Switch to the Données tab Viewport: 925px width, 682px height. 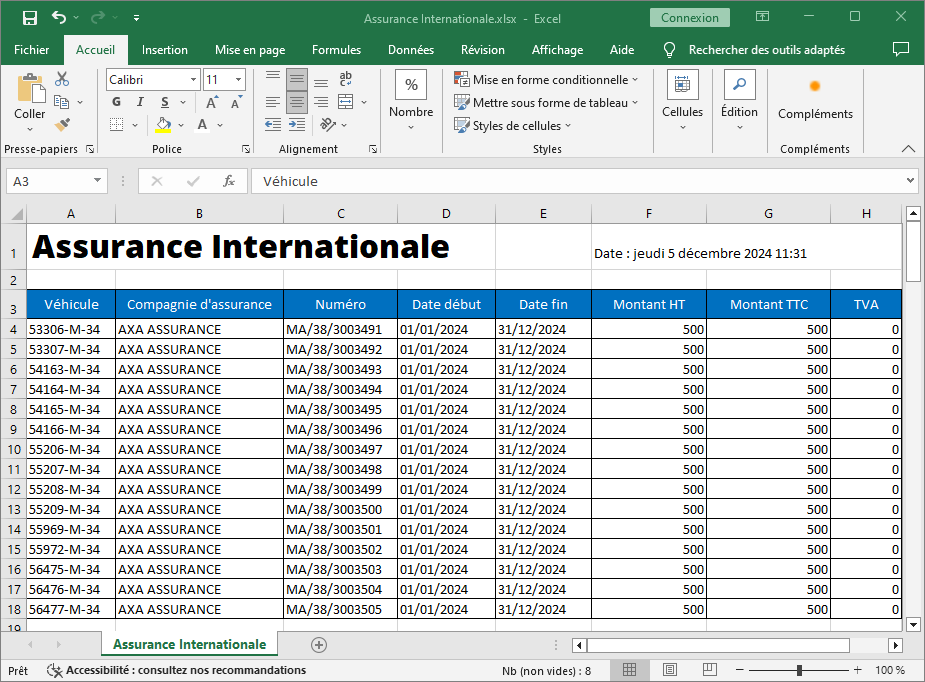(411, 50)
